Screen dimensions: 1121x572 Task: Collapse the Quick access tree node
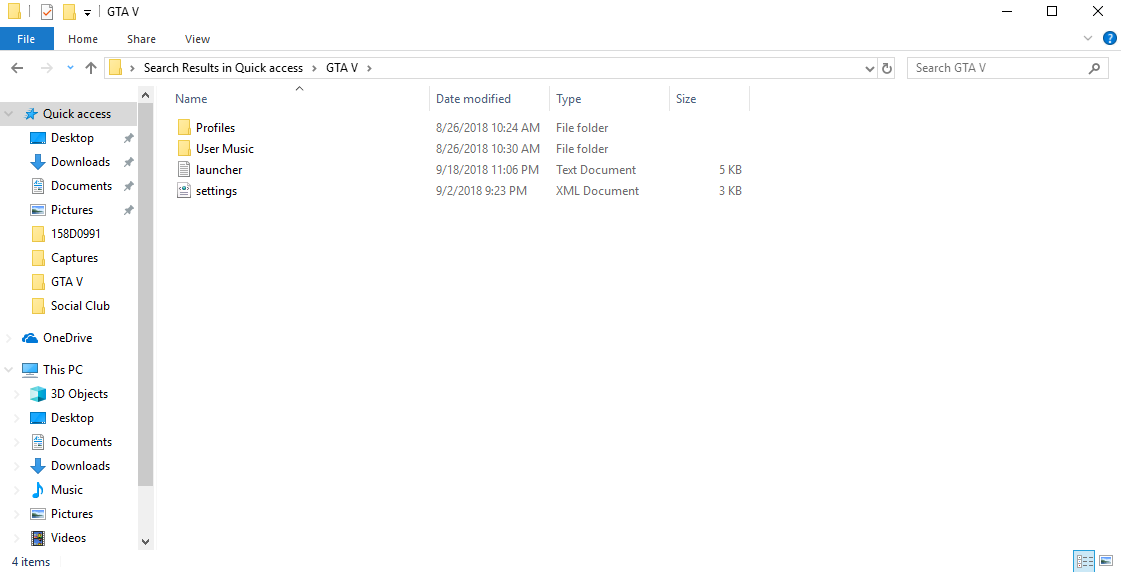9,114
